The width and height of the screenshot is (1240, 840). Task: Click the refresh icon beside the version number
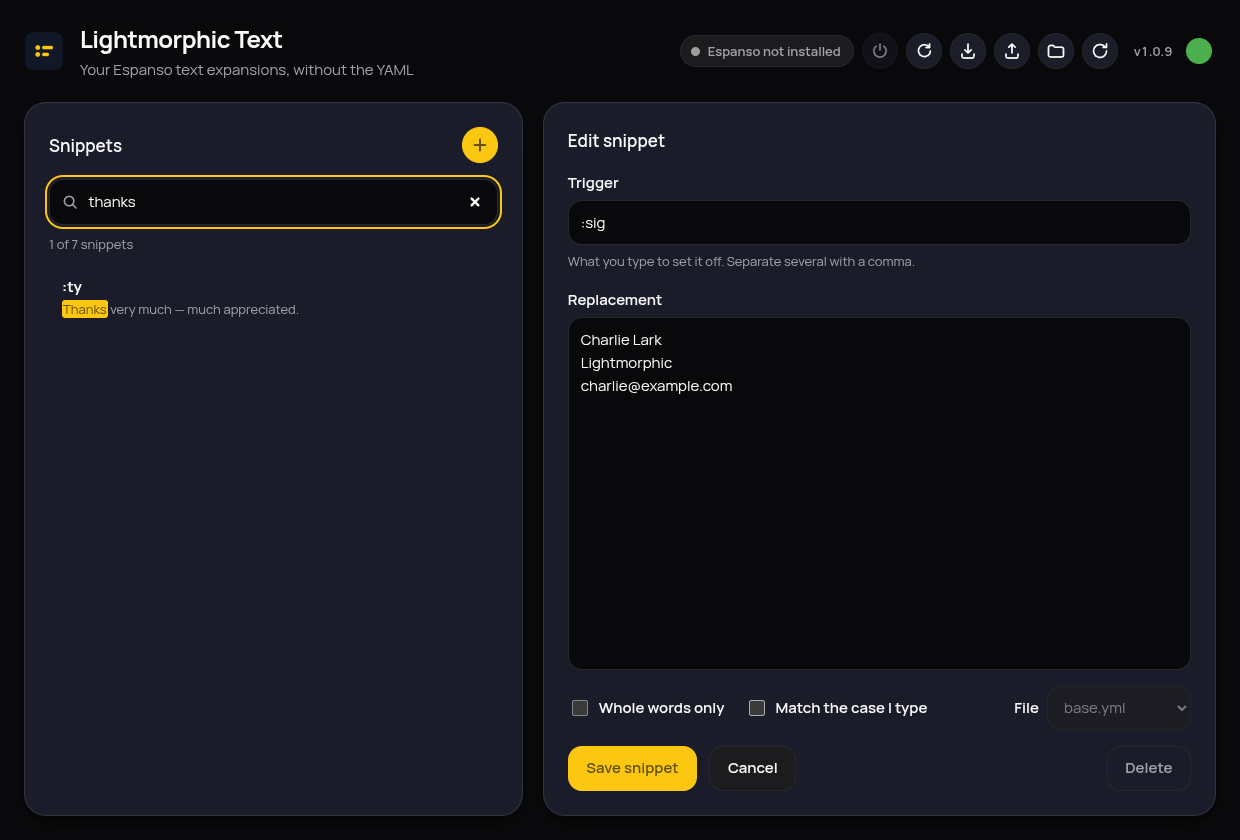tap(1100, 51)
